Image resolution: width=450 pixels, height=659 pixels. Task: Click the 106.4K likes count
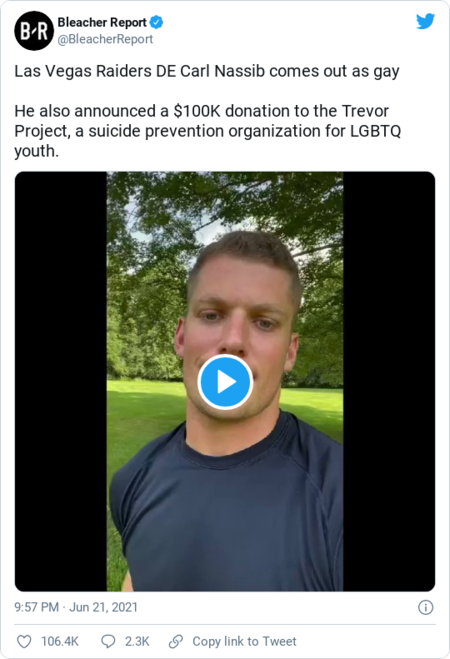click(60, 641)
